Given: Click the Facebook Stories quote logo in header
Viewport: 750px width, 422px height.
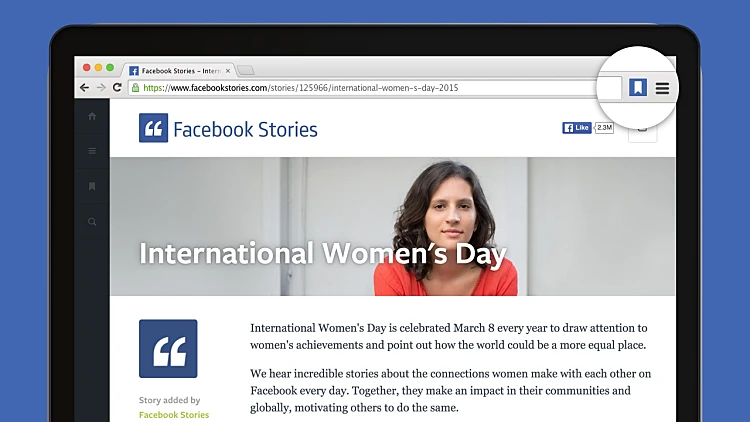Looking at the screenshot, I should (x=153, y=128).
